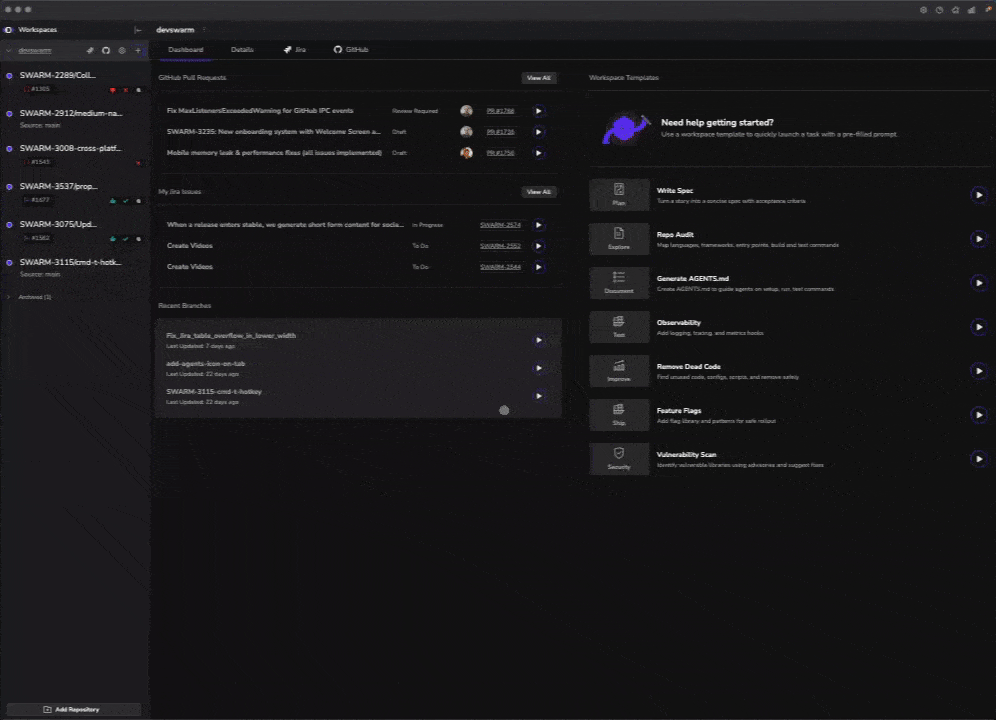The image size is (996, 720).
Task: Click the GitHub icon in devswarm sidebar header
Action: click(106, 50)
